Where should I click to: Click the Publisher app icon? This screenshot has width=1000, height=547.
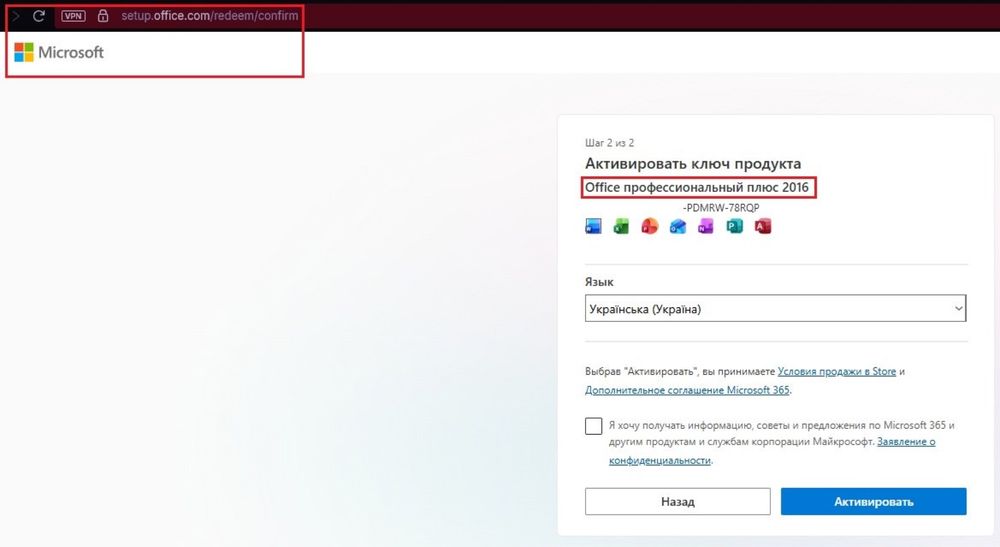pyautogui.click(x=735, y=226)
